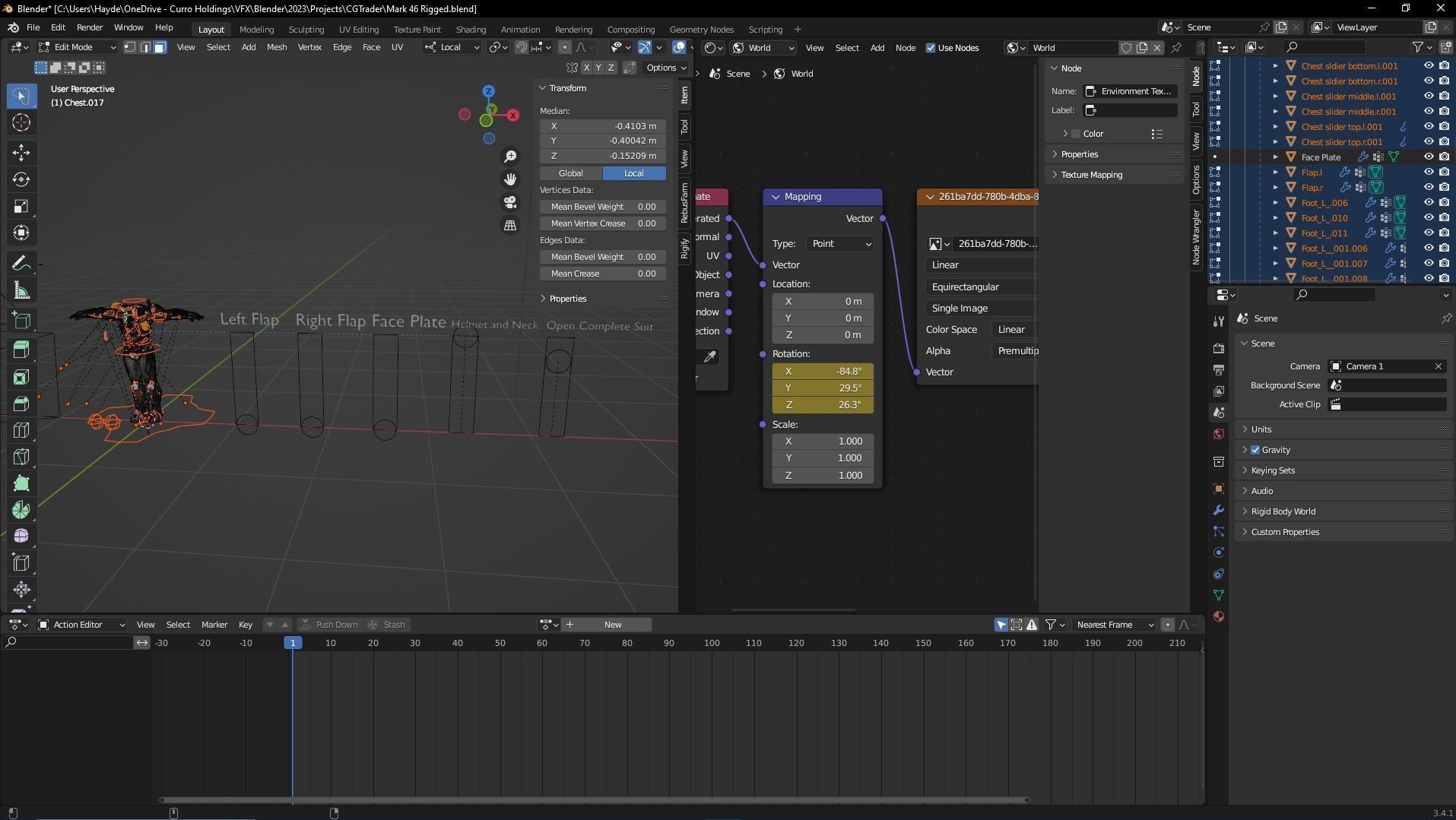This screenshot has height=820, width=1456.
Task: Select the Transform tool
Action: pos(21,233)
